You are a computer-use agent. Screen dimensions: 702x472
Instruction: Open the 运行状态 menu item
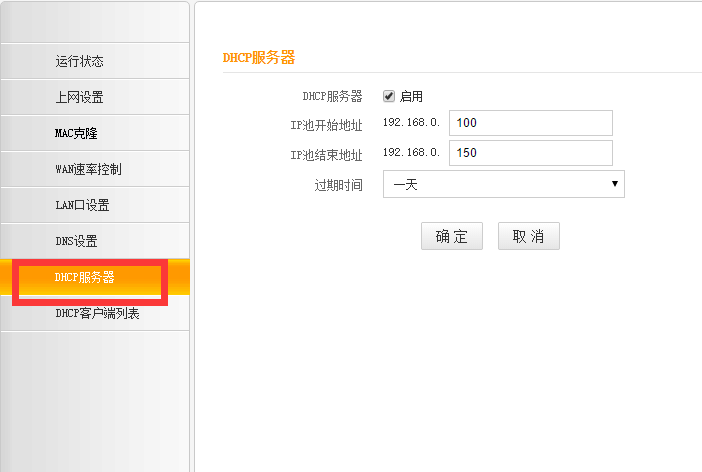click(95, 61)
